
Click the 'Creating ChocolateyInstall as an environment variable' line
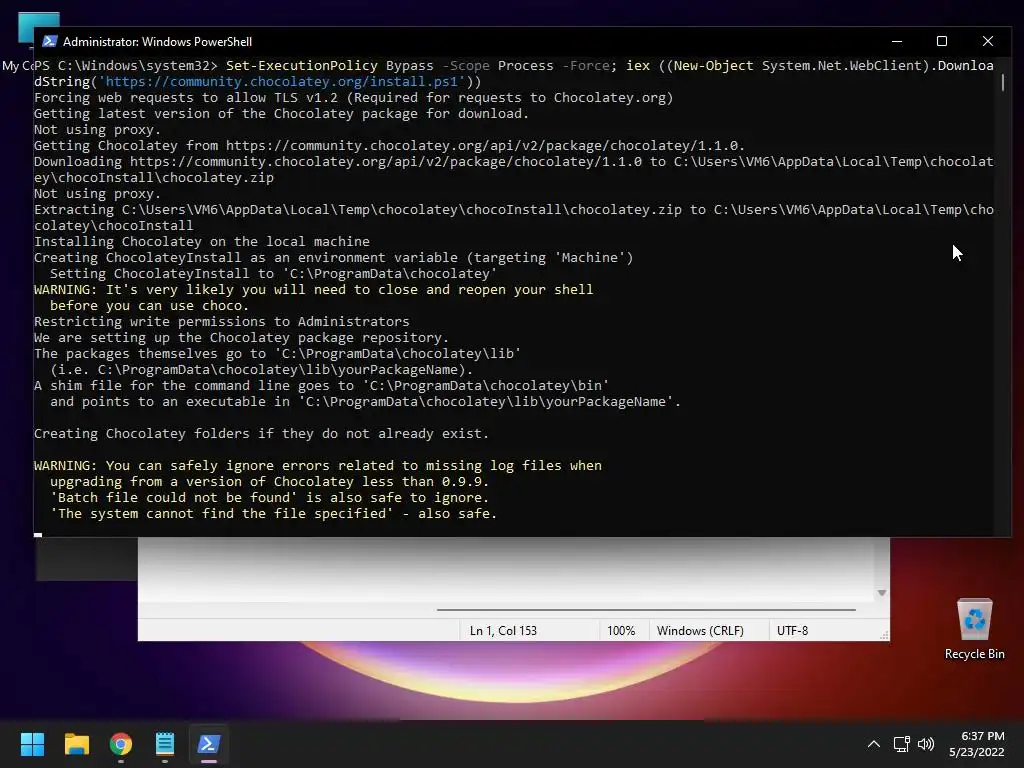coord(334,257)
